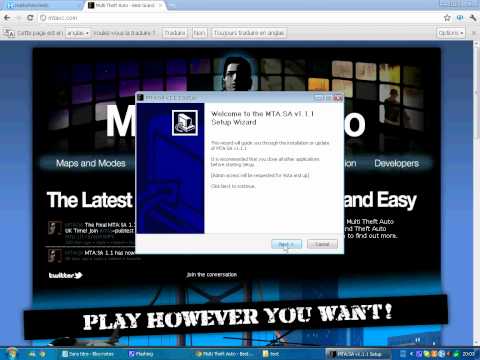The height and width of the screenshot is (360, 480).
Task: Click the Welcome to MTA:SA Setup Wizard heading
Action: 262,118
